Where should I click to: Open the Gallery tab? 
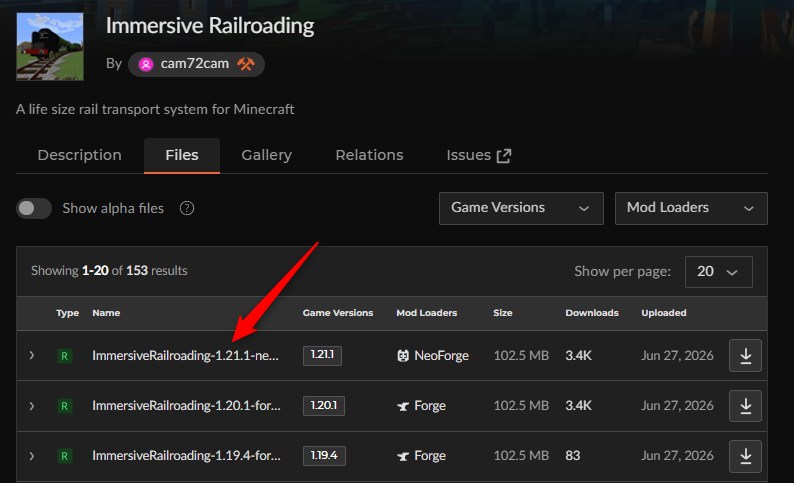tap(266, 155)
